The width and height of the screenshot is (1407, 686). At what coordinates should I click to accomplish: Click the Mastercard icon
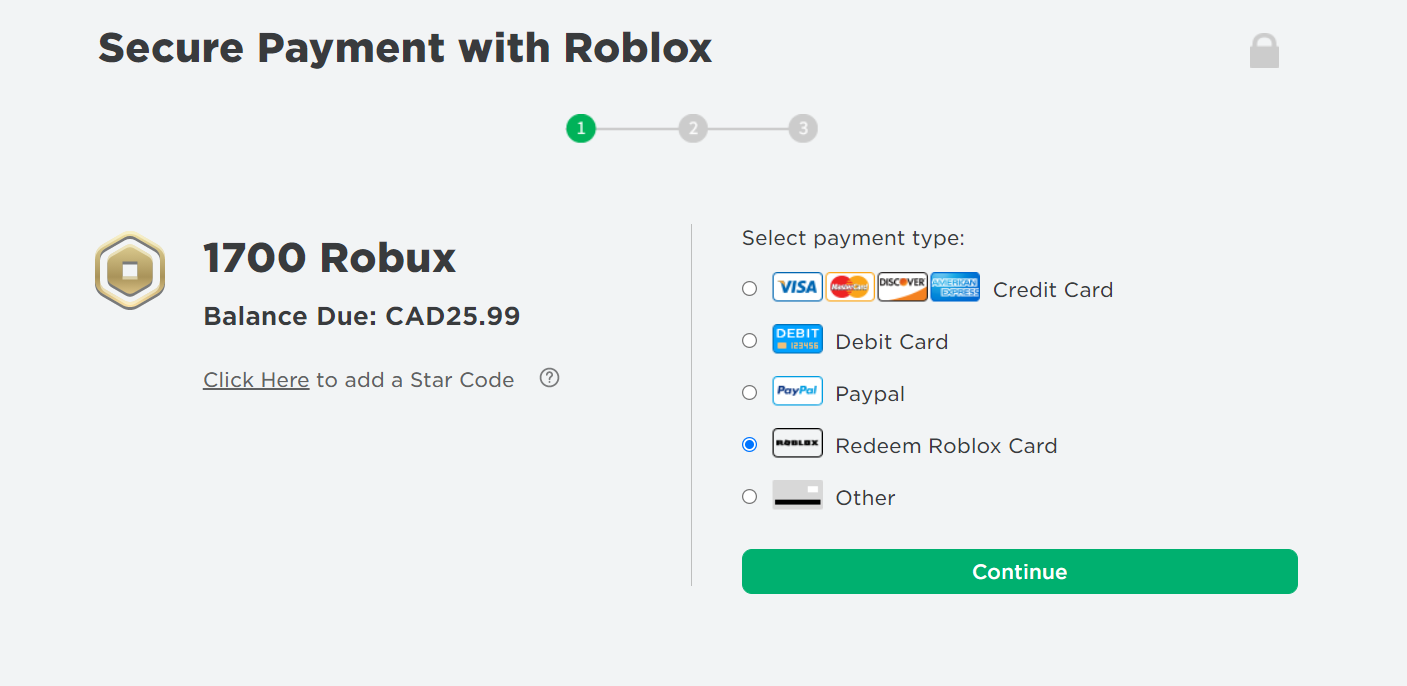click(850, 287)
